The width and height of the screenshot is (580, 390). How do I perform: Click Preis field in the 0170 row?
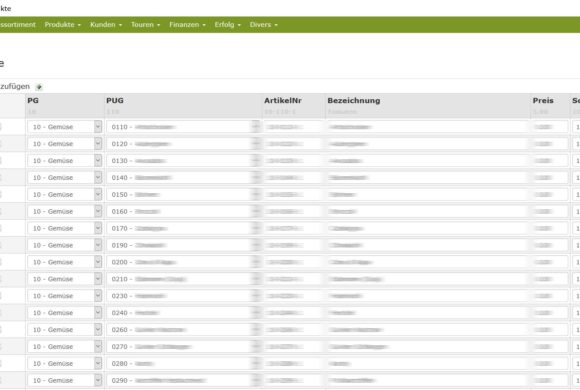pos(550,228)
